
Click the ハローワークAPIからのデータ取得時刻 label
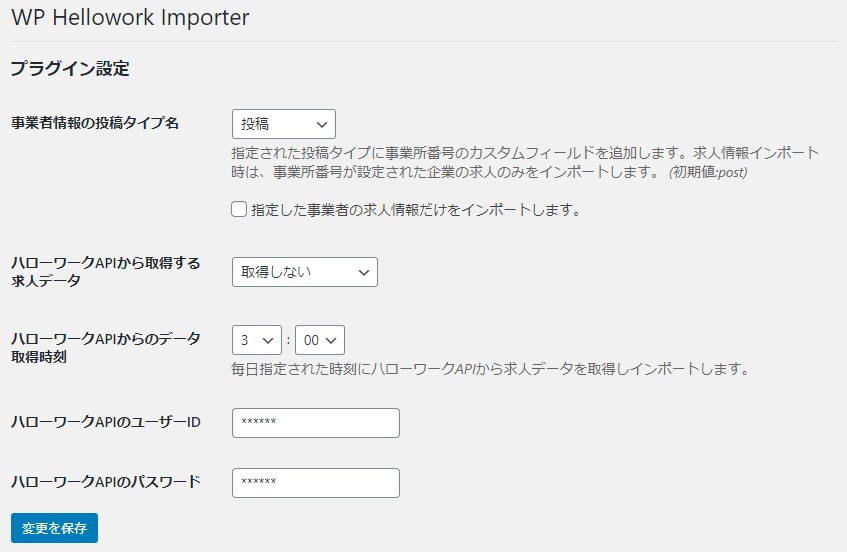105,347
